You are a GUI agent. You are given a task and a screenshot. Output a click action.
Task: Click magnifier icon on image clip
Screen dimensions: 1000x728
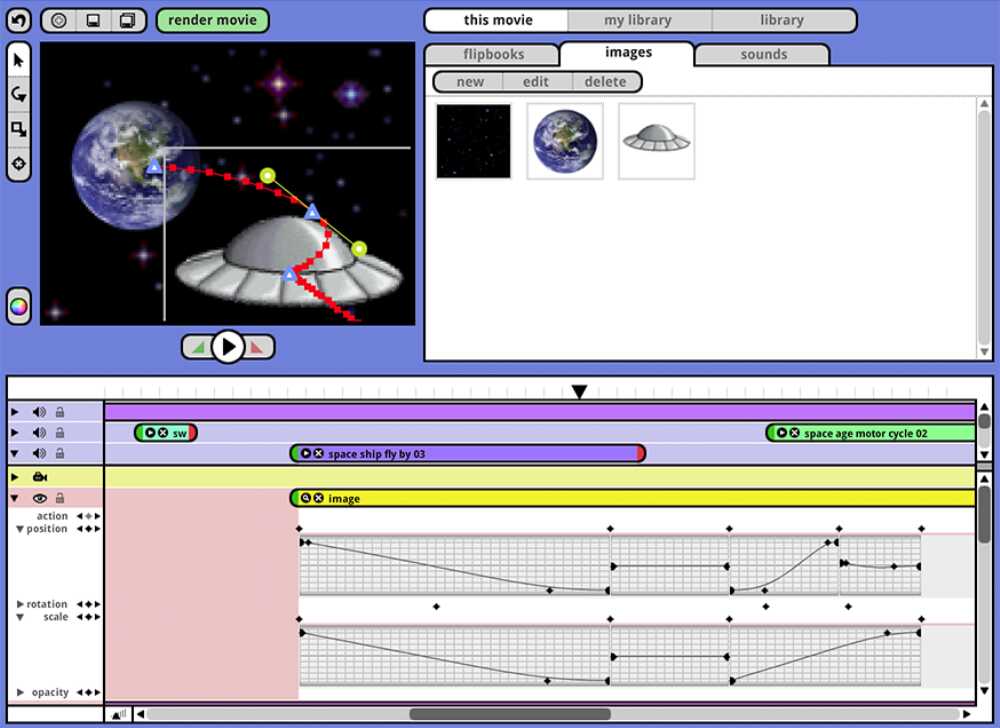click(x=306, y=498)
